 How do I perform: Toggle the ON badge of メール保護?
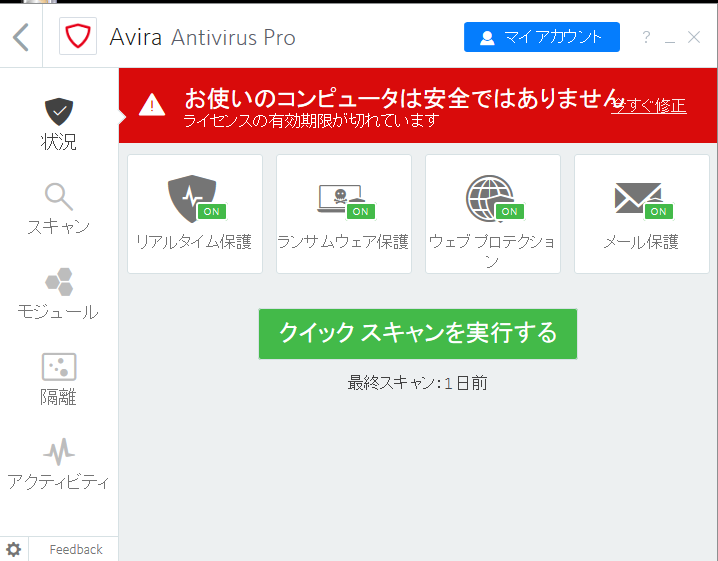[x=659, y=212]
